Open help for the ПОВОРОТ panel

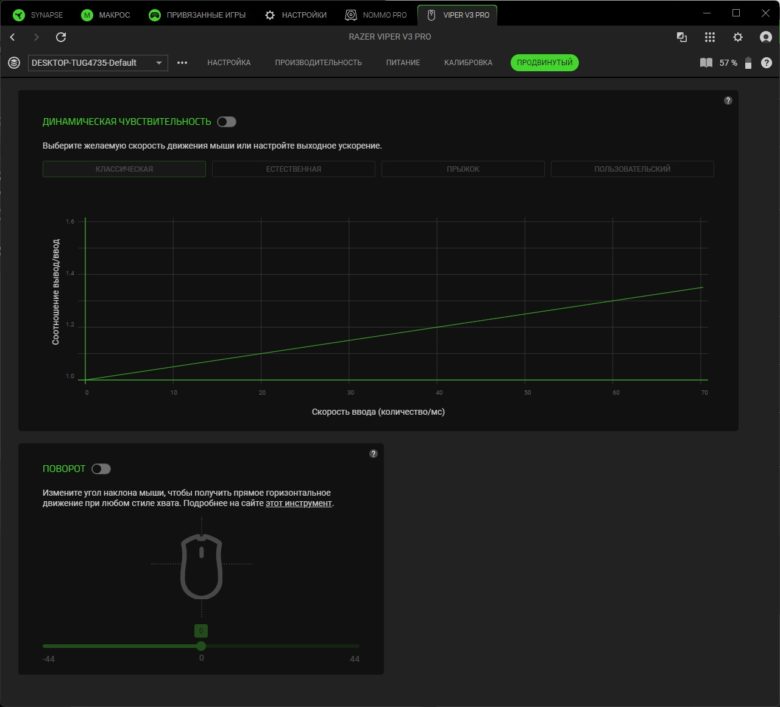pyautogui.click(x=374, y=454)
